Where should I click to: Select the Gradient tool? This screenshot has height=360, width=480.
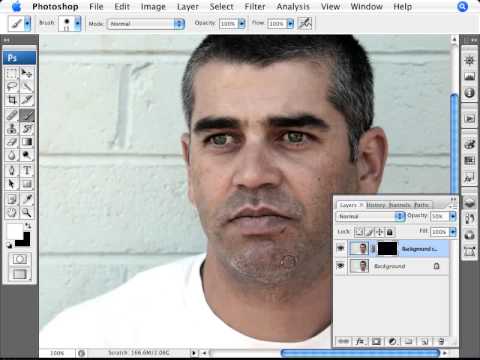coord(27,142)
